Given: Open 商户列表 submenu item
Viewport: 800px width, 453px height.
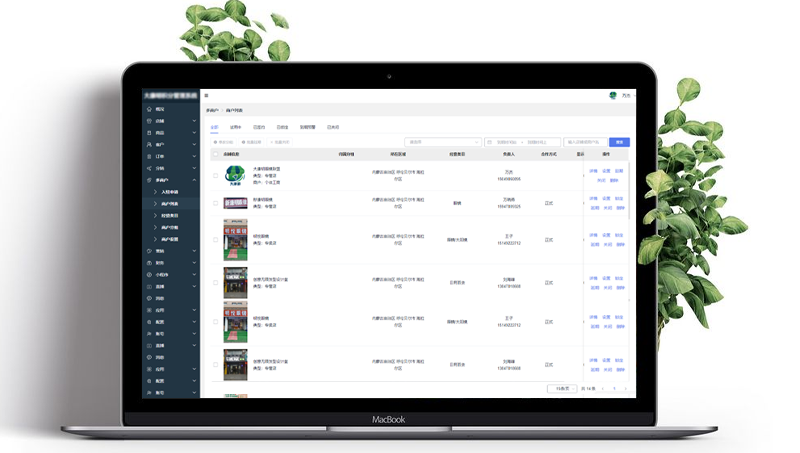Looking at the screenshot, I should coord(169,204).
